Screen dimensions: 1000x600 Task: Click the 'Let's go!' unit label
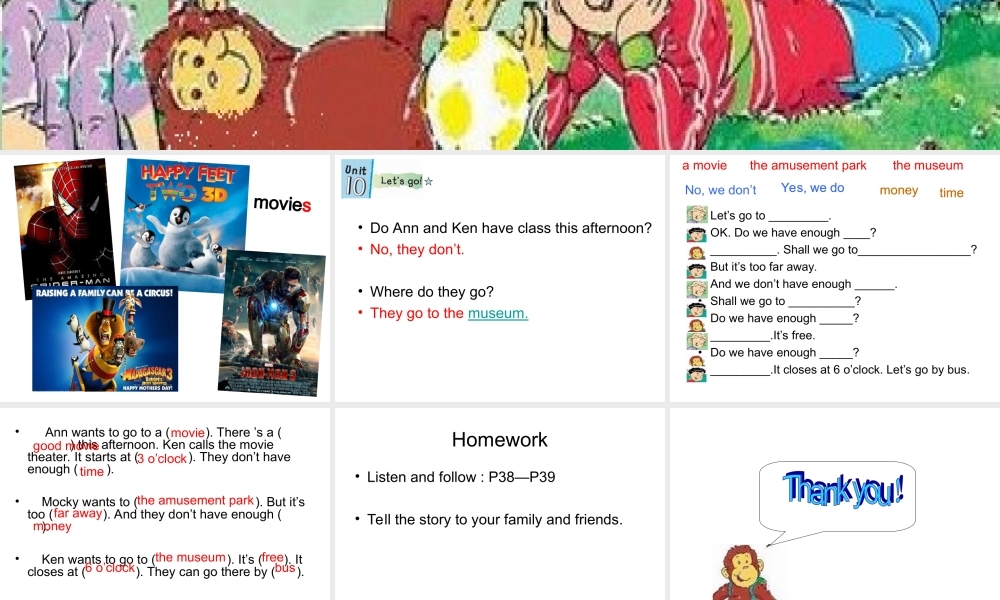coord(402,181)
